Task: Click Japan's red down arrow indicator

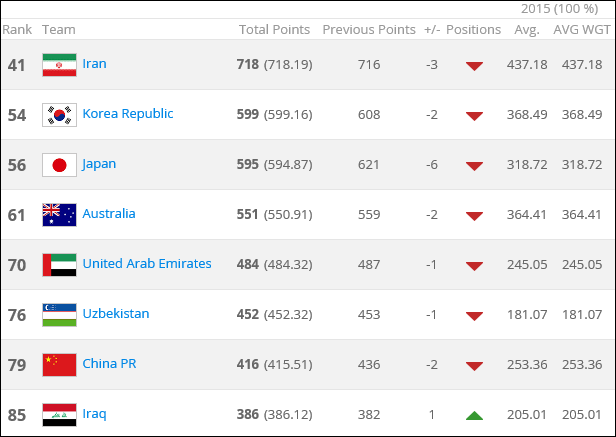Action: coord(474,166)
